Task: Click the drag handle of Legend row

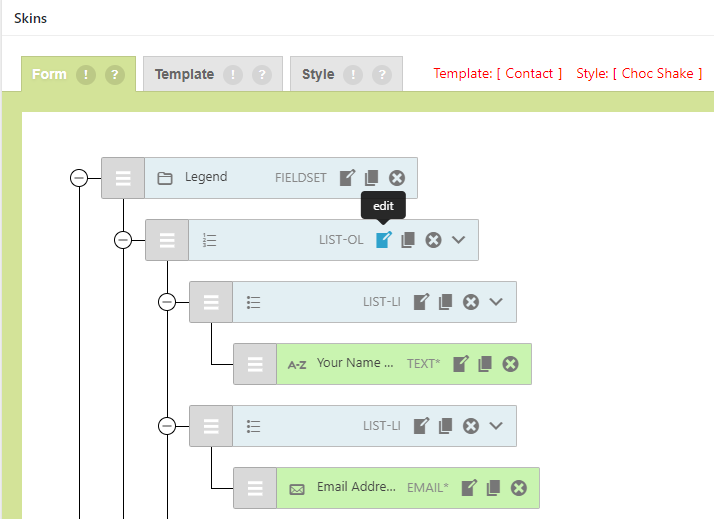Action: [123, 178]
